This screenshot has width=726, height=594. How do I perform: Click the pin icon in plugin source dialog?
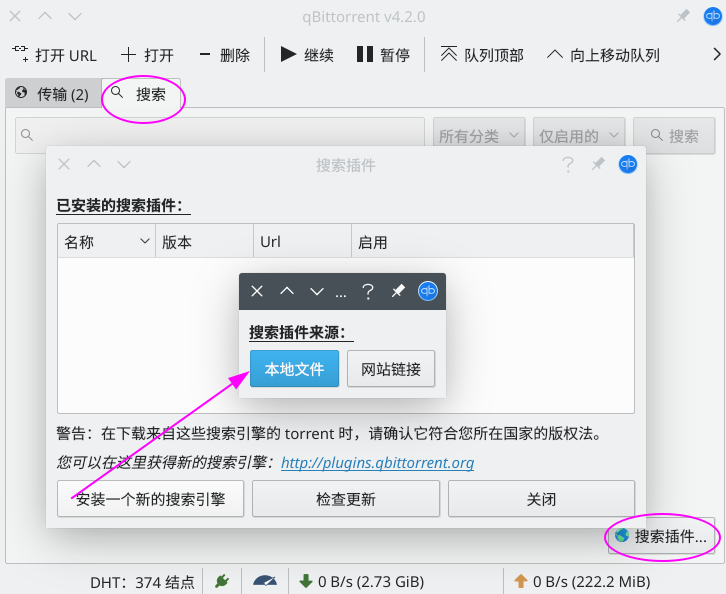pyautogui.click(x=398, y=291)
